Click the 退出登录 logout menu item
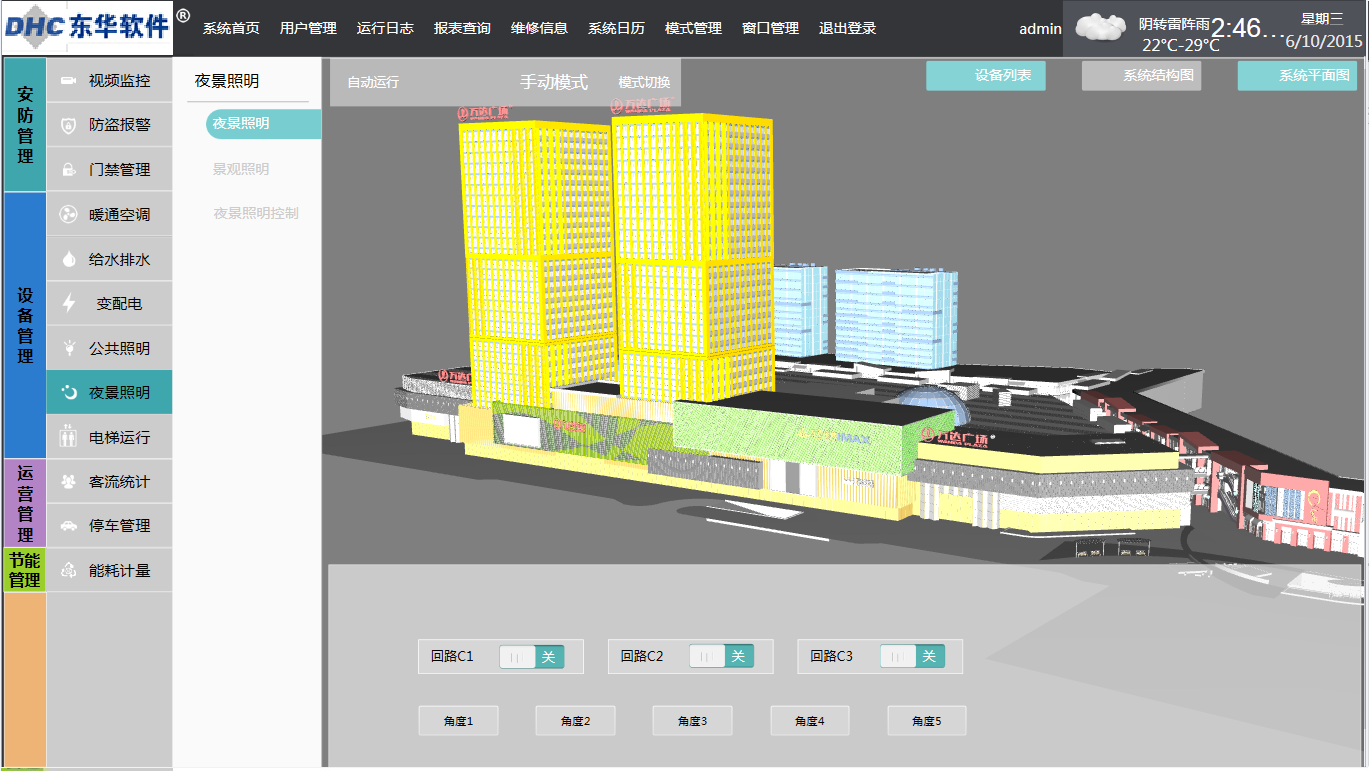 click(x=847, y=28)
